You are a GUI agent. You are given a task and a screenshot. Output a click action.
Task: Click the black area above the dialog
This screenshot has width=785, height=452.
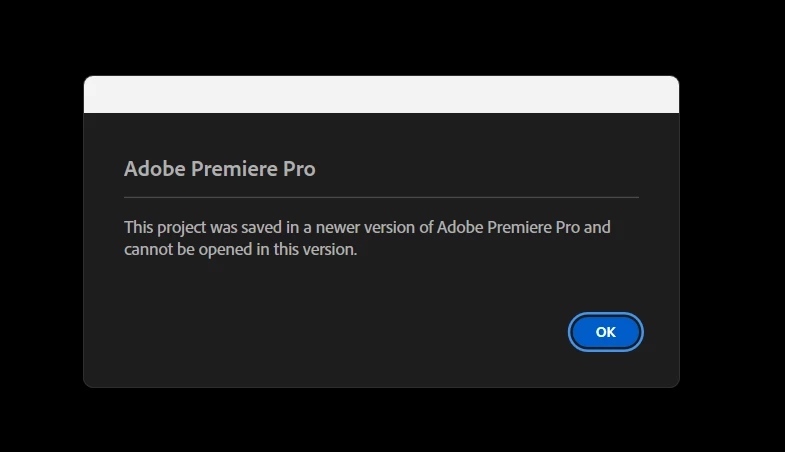pyautogui.click(x=381, y=35)
